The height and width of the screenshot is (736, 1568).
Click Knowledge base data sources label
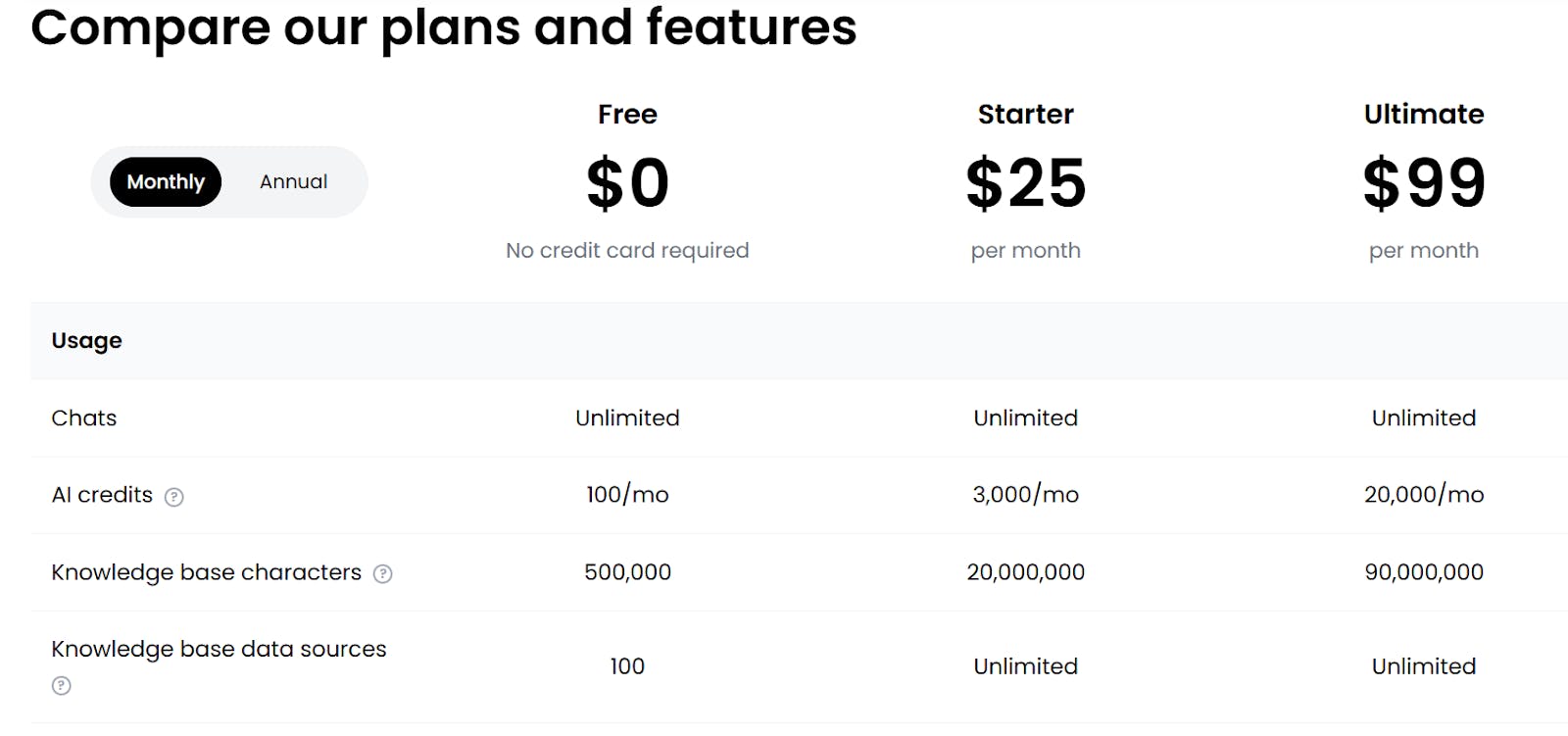click(219, 650)
